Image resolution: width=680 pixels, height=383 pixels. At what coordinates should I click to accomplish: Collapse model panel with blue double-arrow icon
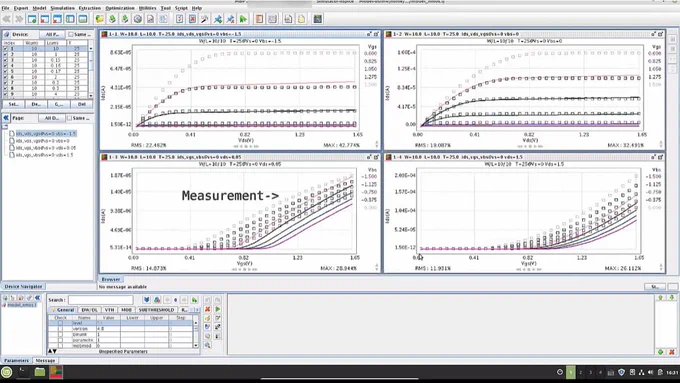coord(37,298)
